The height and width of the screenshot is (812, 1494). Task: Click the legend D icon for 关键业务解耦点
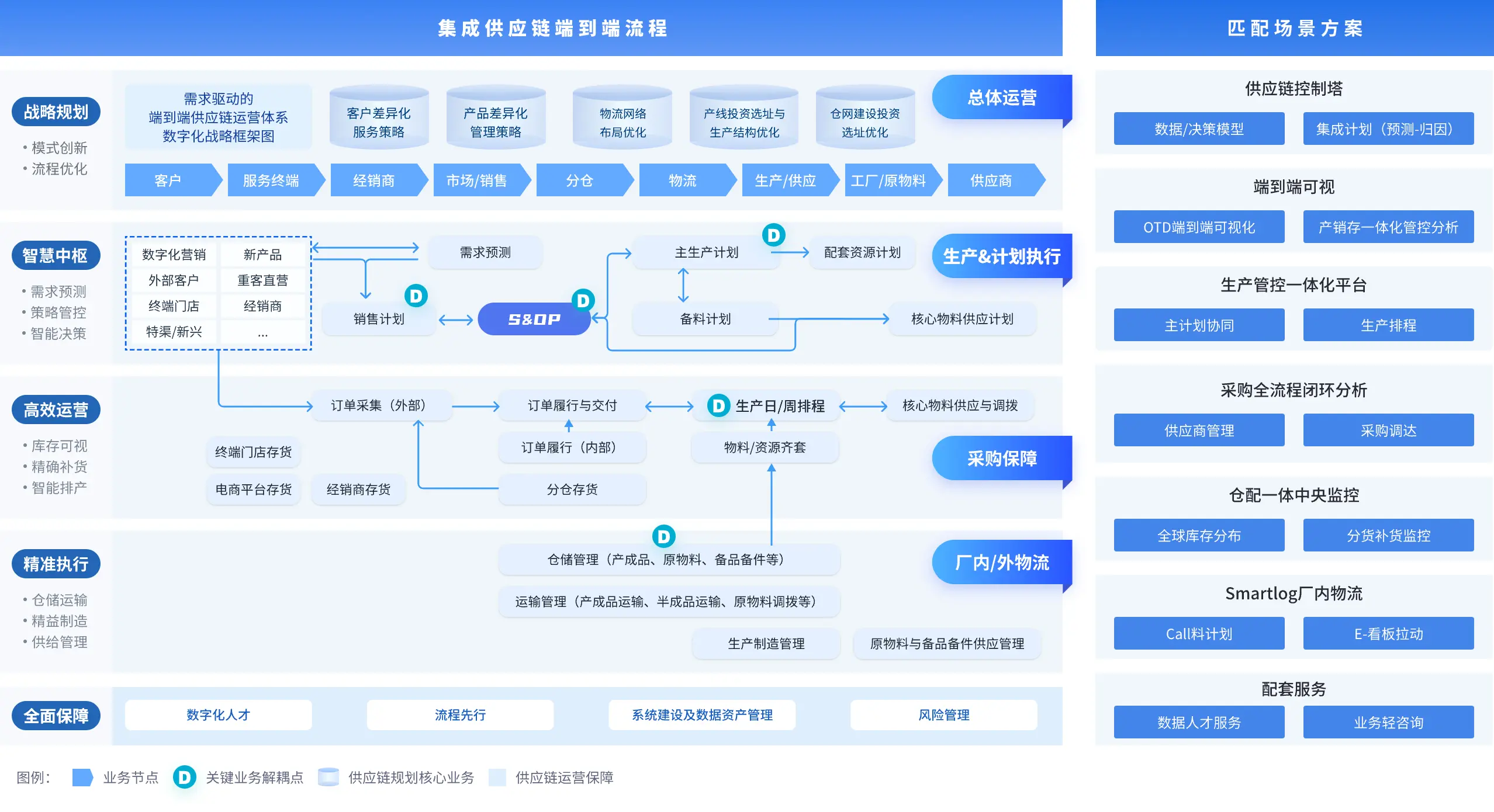[184, 777]
